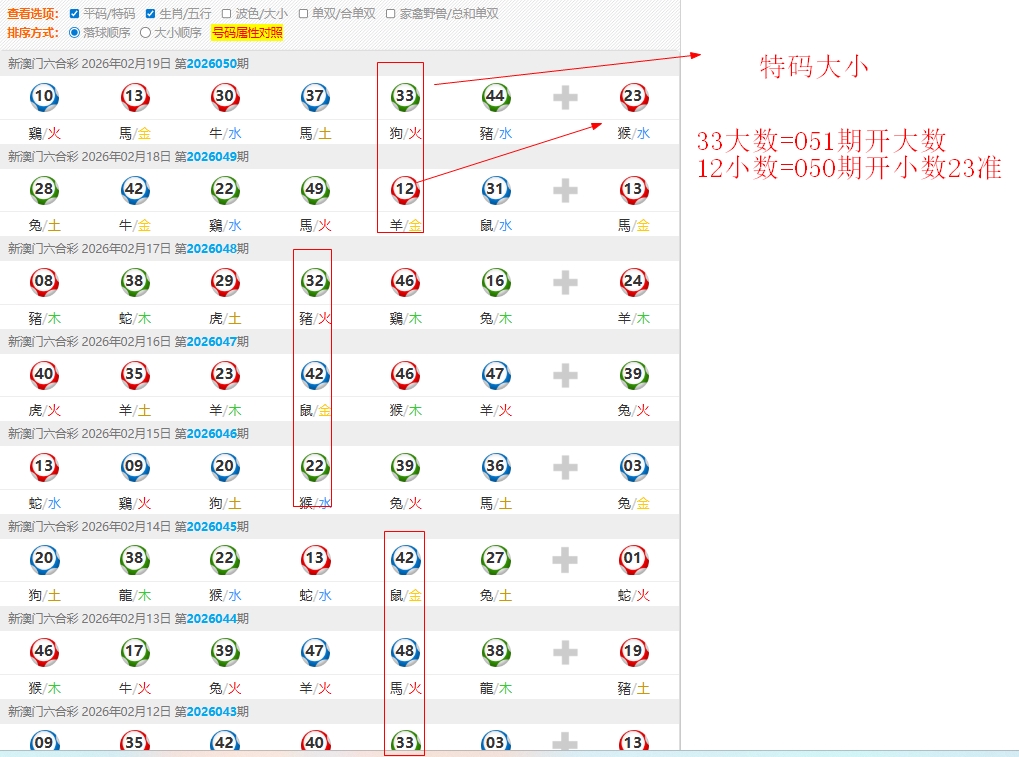Enable the 单双/合单双 checkbox

pyautogui.click(x=303, y=14)
